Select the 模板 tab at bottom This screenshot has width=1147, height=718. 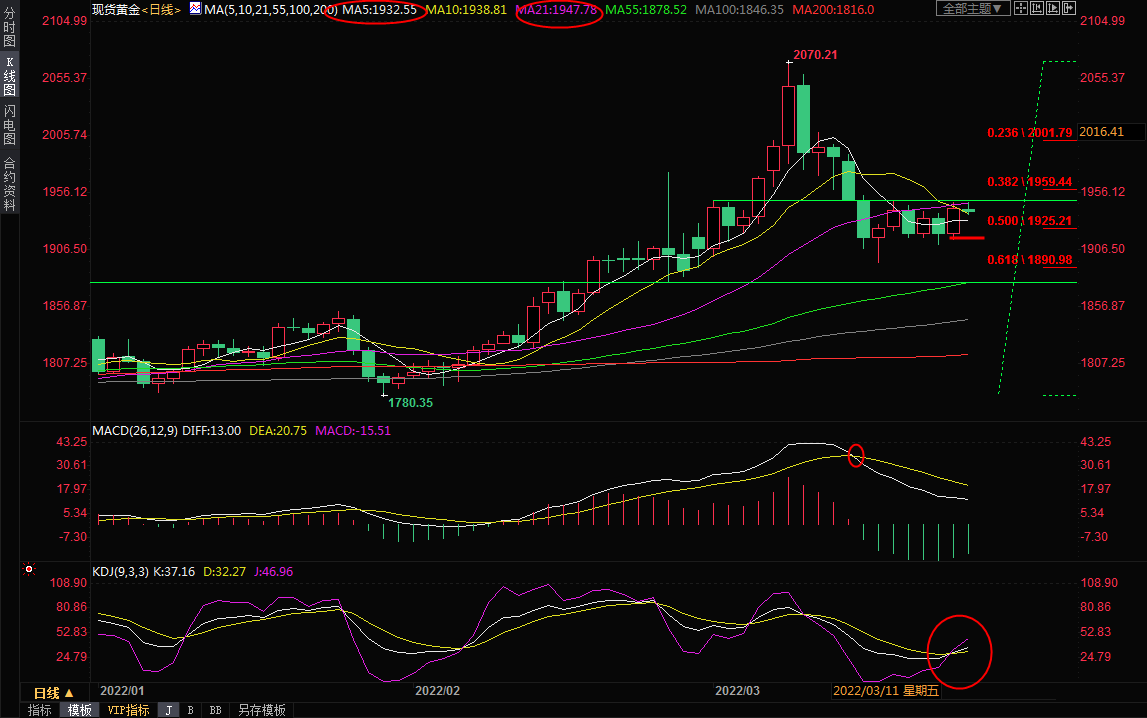[x=80, y=710]
